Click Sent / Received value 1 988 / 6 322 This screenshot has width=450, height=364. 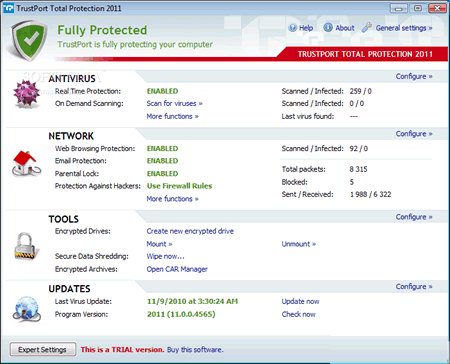pyautogui.click(x=370, y=194)
